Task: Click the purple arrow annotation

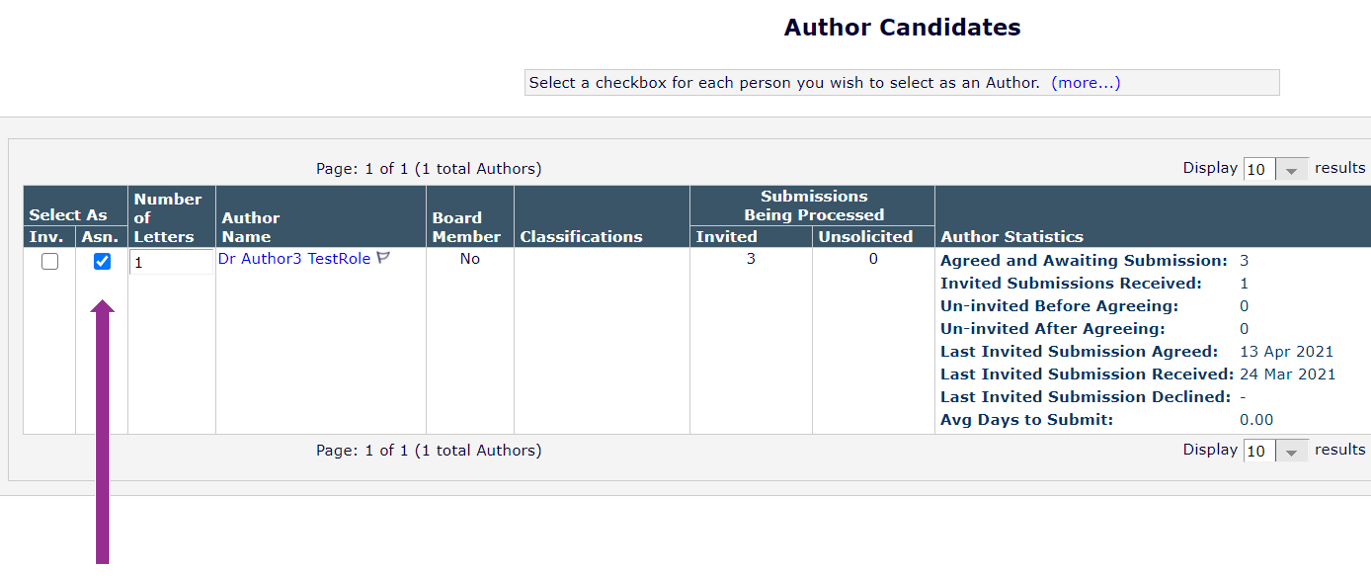Action: 102,430
